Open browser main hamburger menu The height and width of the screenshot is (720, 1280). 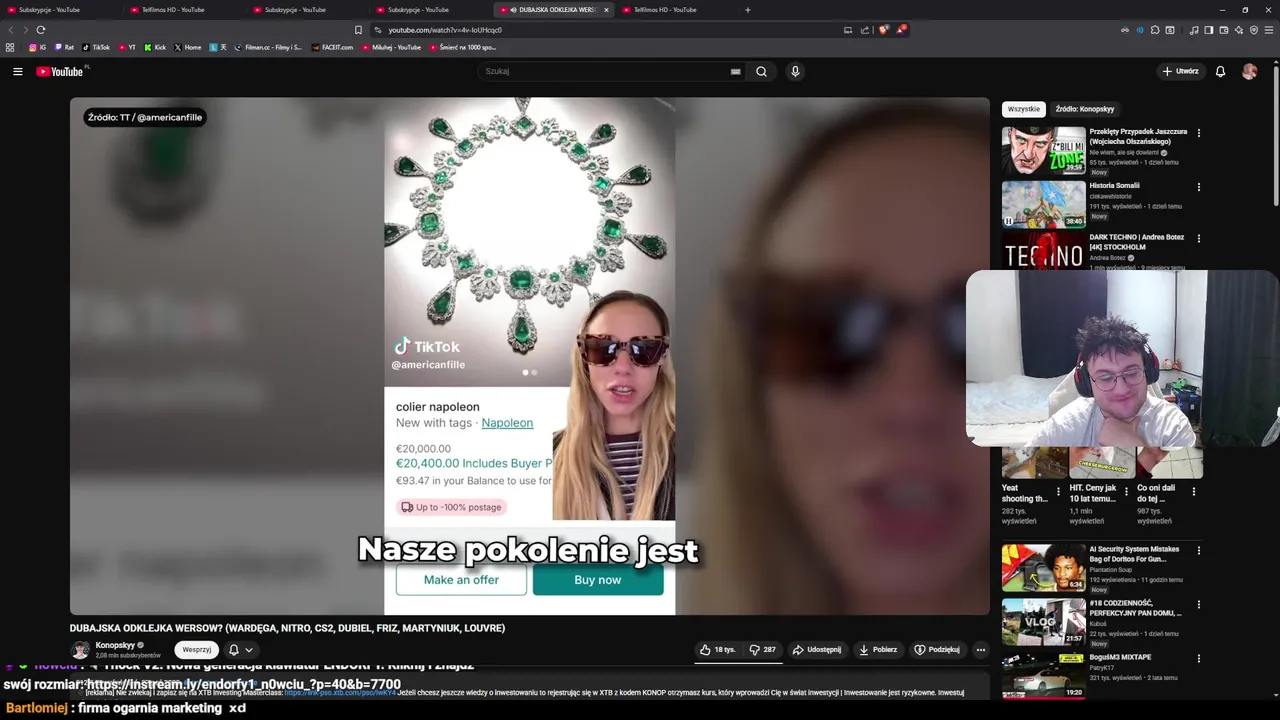pos(1270,30)
